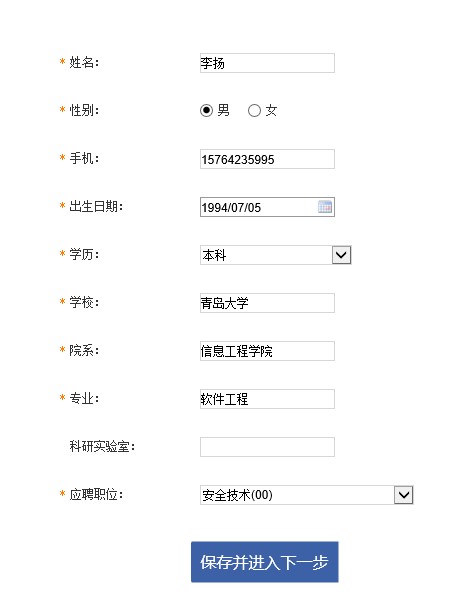The width and height of the screenshot is (454, 609).
Task: Select the 男 radio button
Action: (207, 111)
